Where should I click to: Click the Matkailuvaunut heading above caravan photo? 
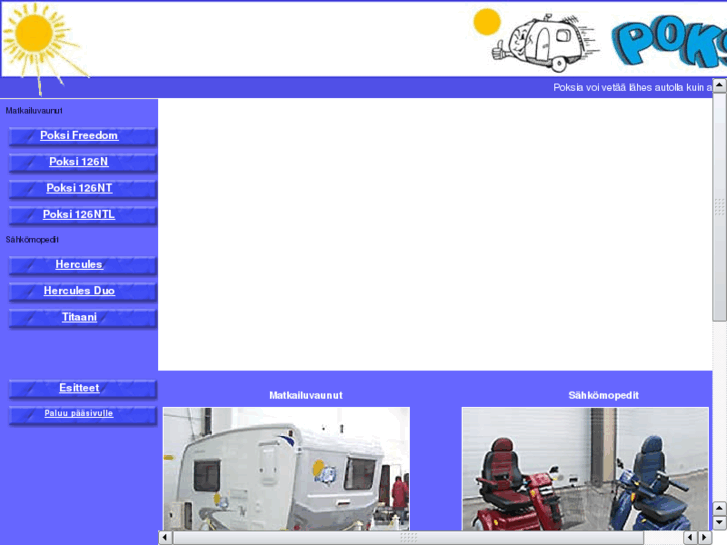[x=306, y=396]
